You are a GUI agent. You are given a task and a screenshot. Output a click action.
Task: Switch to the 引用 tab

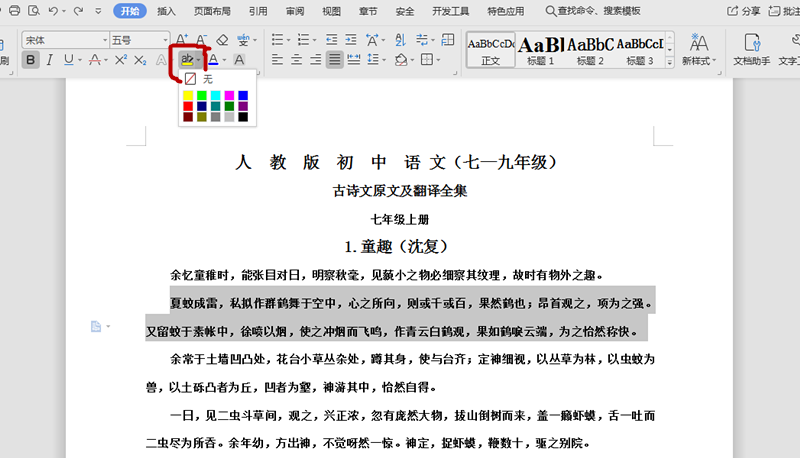coord(258,11)
